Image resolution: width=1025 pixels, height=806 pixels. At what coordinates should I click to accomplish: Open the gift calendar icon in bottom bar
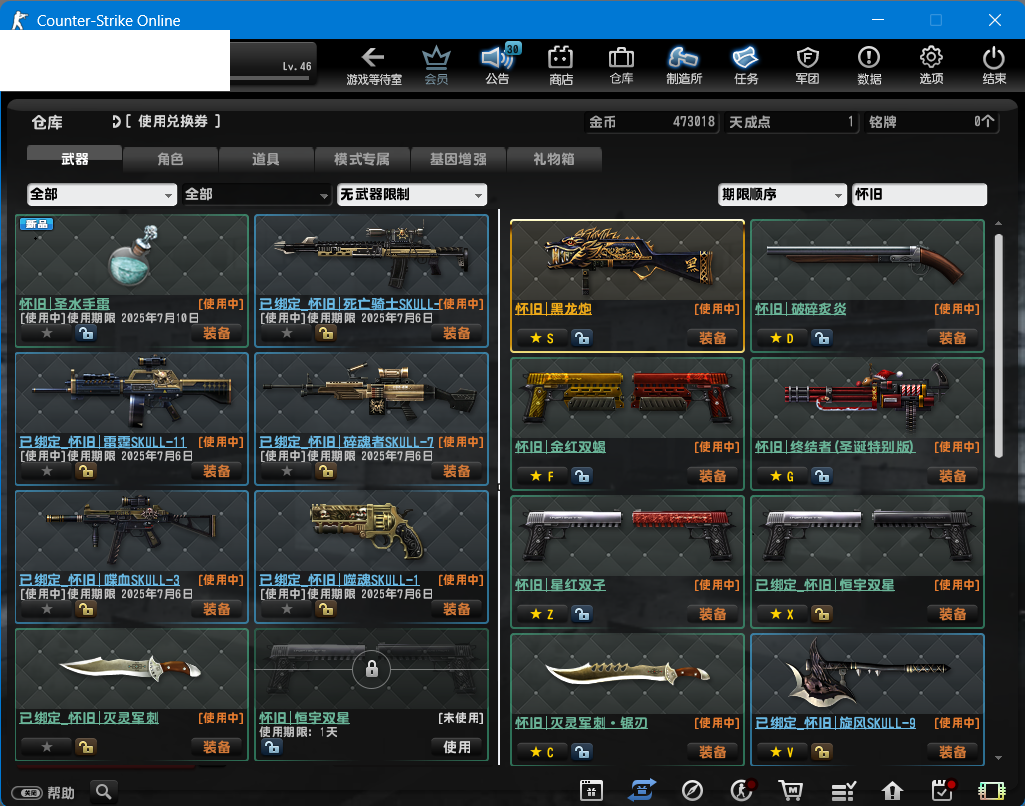point(591,790)
